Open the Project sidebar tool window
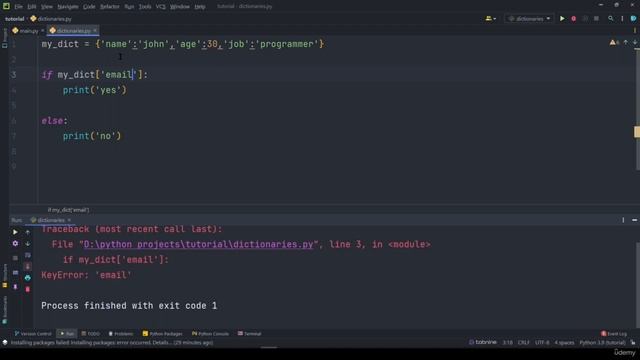The image size is (640, 360). coord(4,38)
